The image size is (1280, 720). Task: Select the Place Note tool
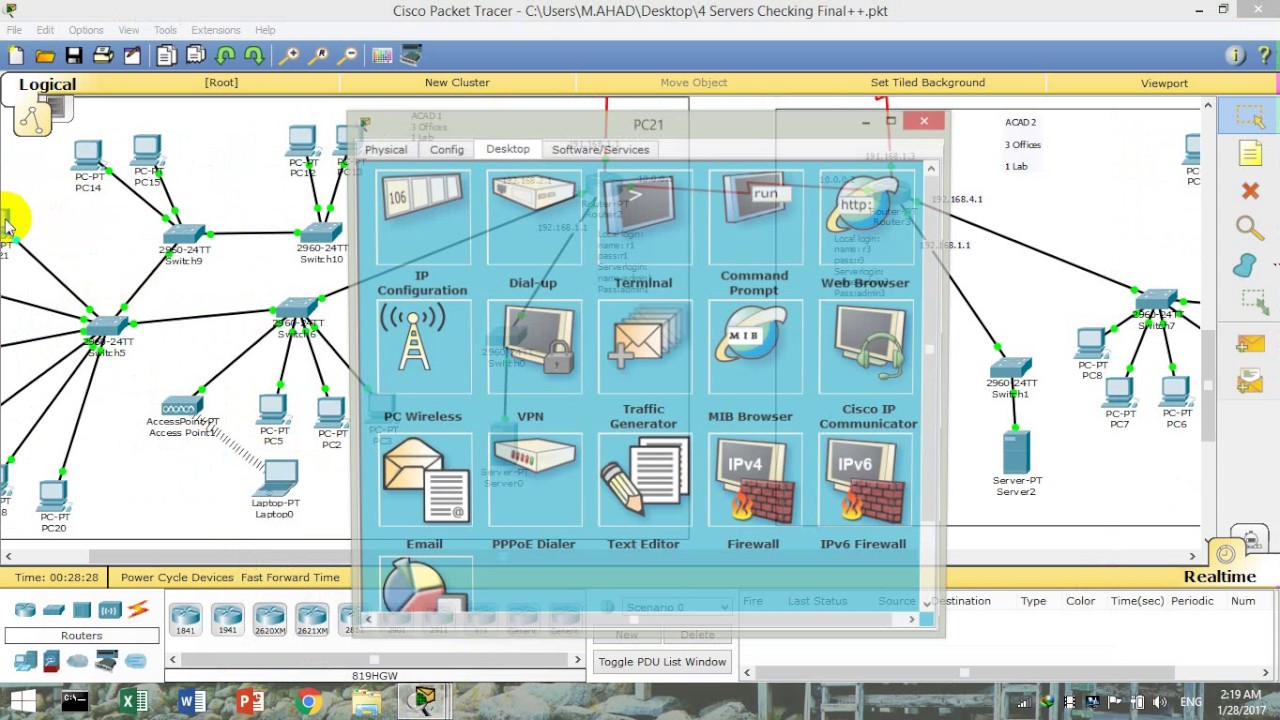1250,153
